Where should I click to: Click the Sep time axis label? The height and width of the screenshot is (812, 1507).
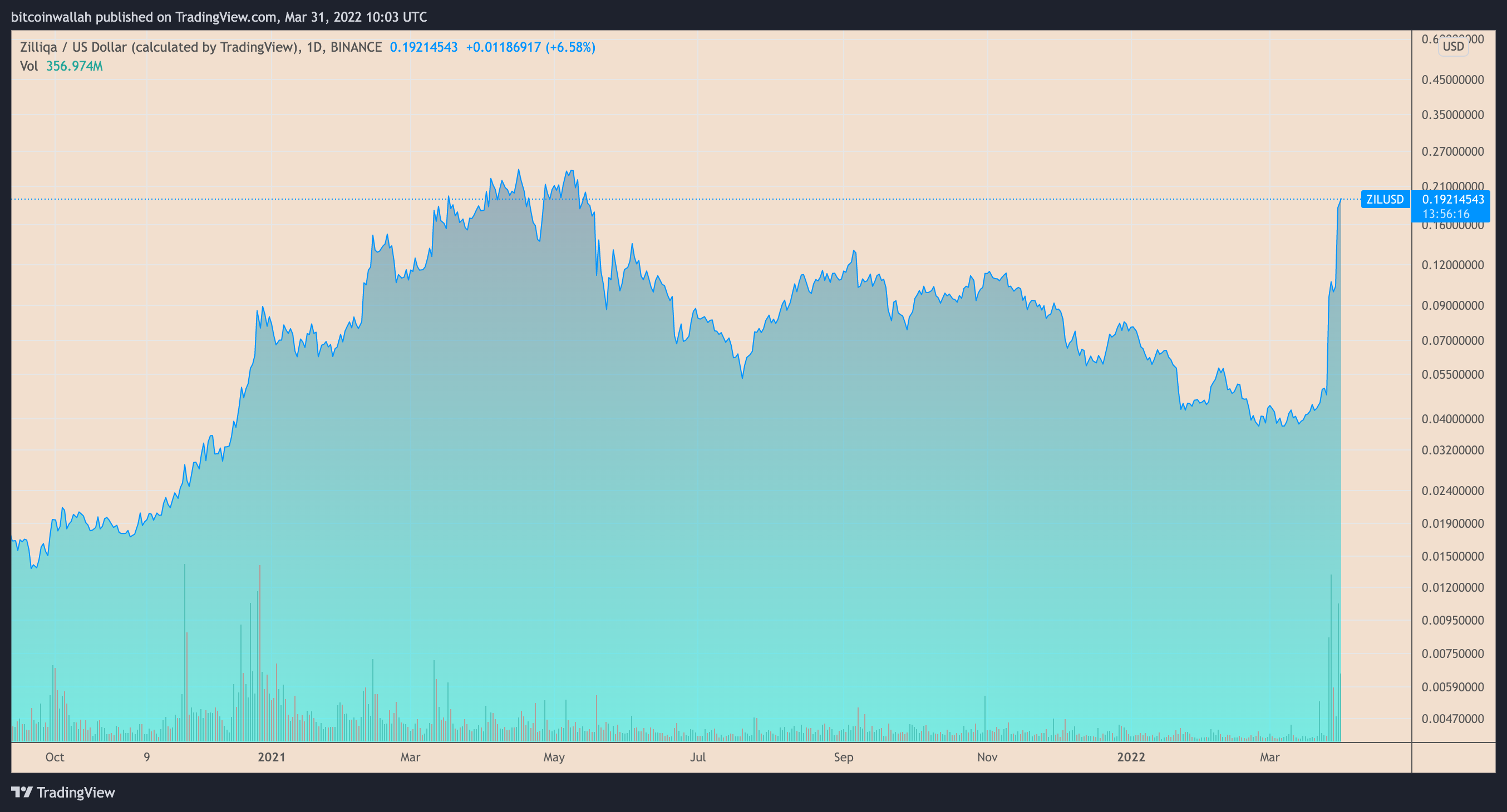pyautogui.click(x=843, y=757)
